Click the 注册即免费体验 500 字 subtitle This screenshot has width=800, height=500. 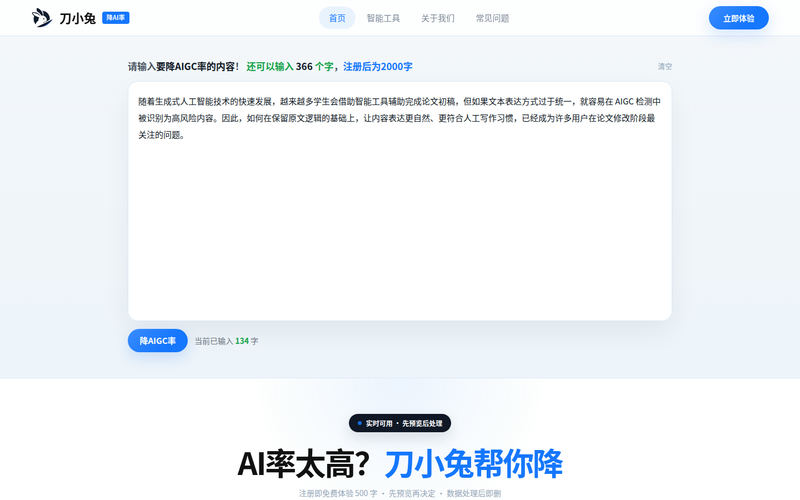point(338,493)
